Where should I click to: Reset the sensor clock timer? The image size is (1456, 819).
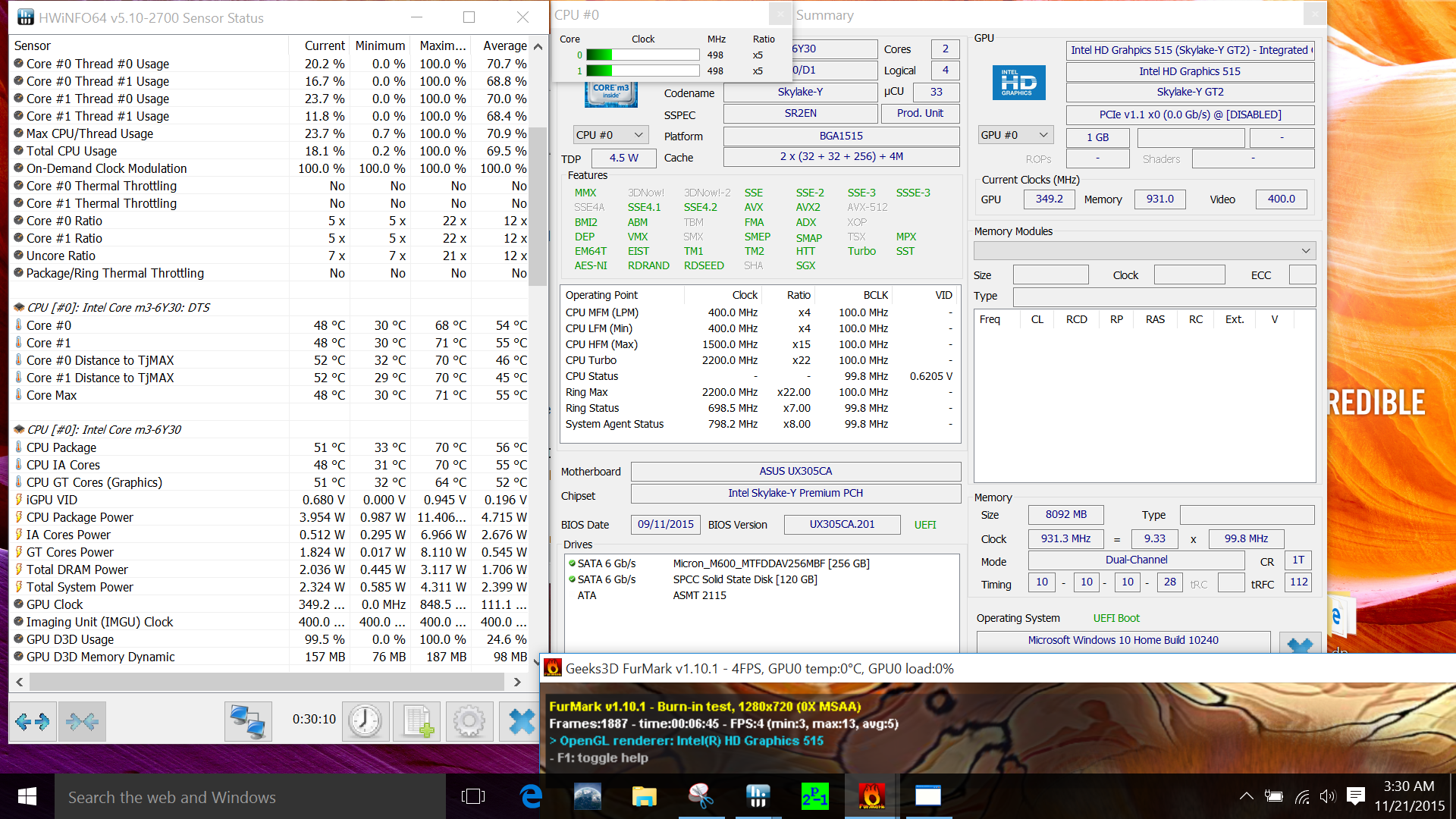point(366,721)
